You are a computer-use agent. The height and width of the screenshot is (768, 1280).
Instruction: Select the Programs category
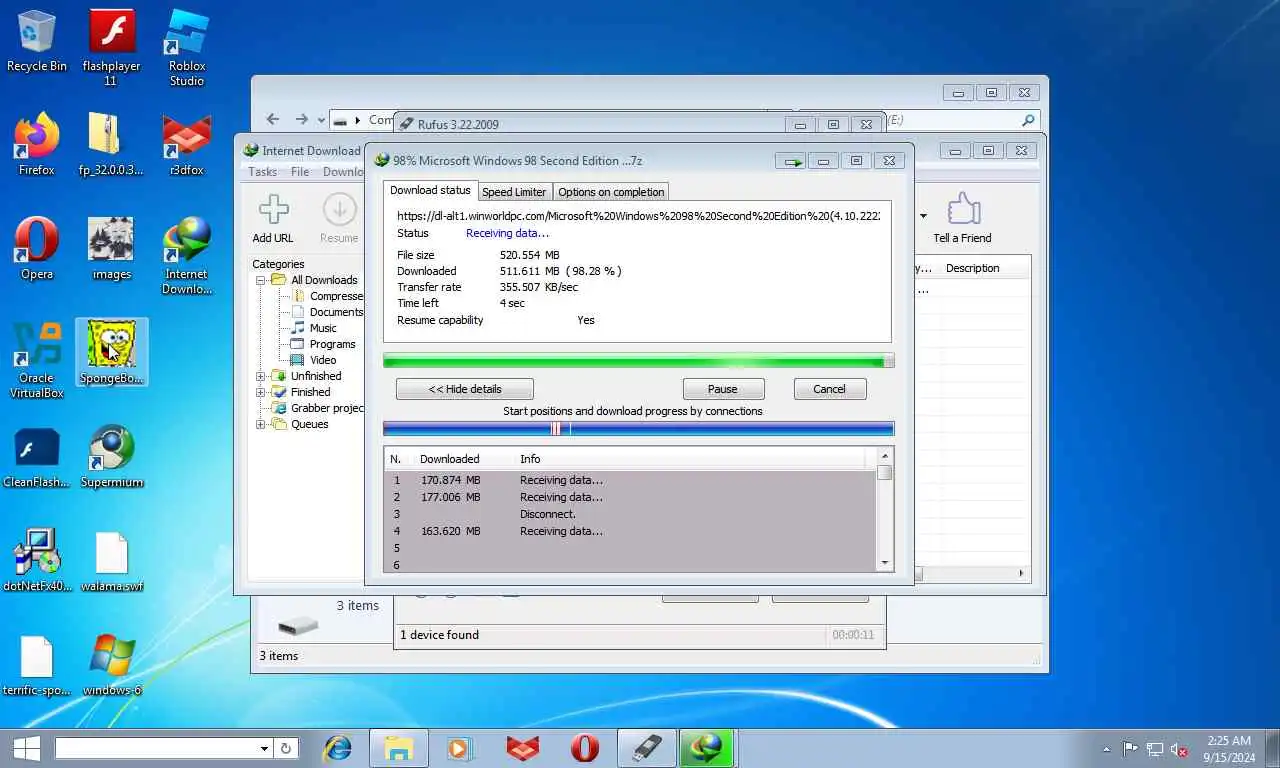point(323,344)
